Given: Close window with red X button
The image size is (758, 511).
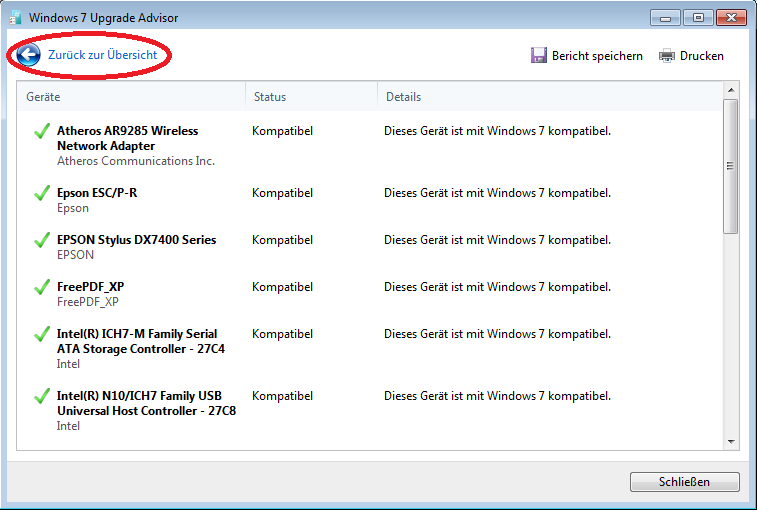Looking at the screenshot, I should coord(731,18).
